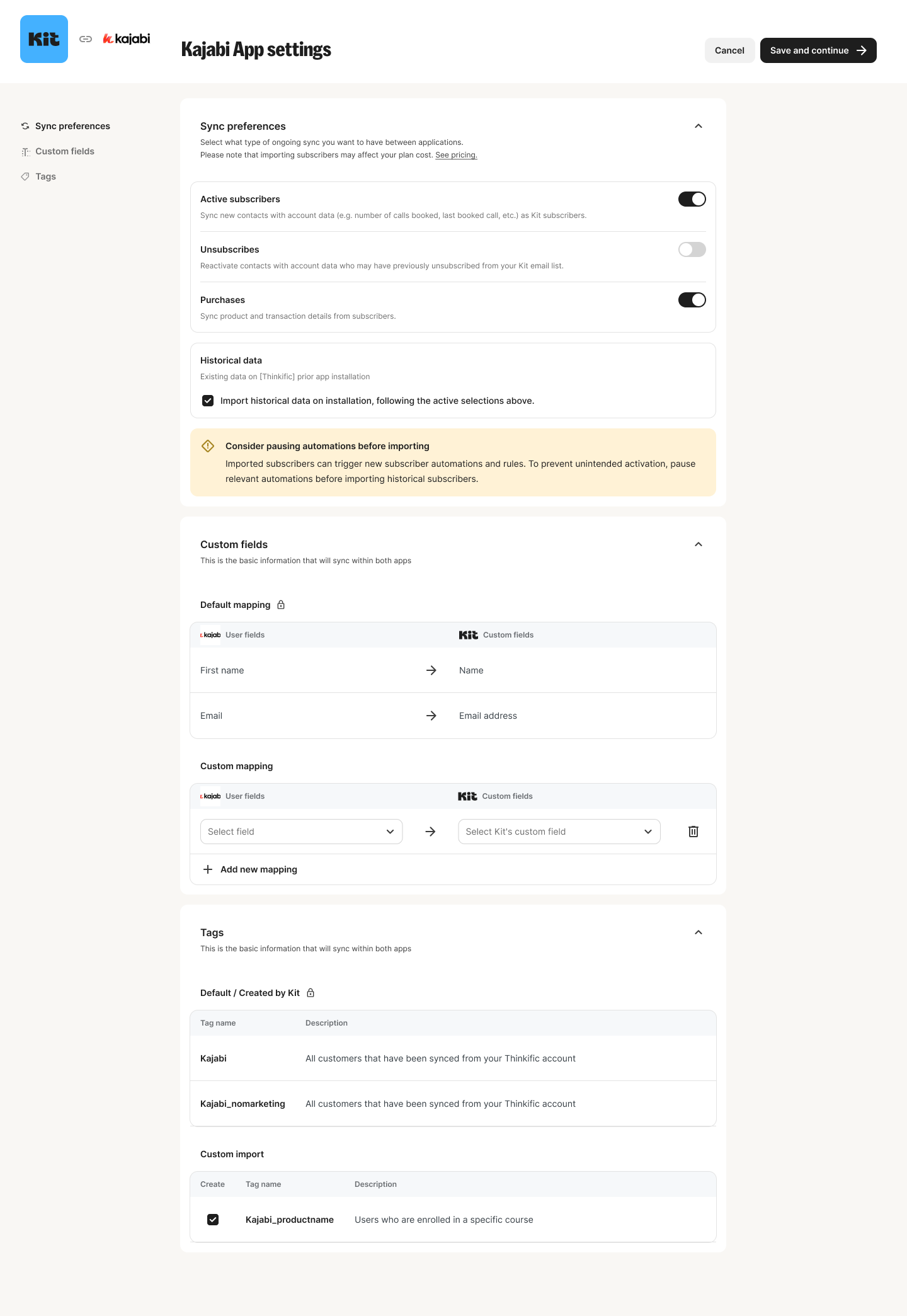Click the warning icon in the yellow banner

pos(207,446)
